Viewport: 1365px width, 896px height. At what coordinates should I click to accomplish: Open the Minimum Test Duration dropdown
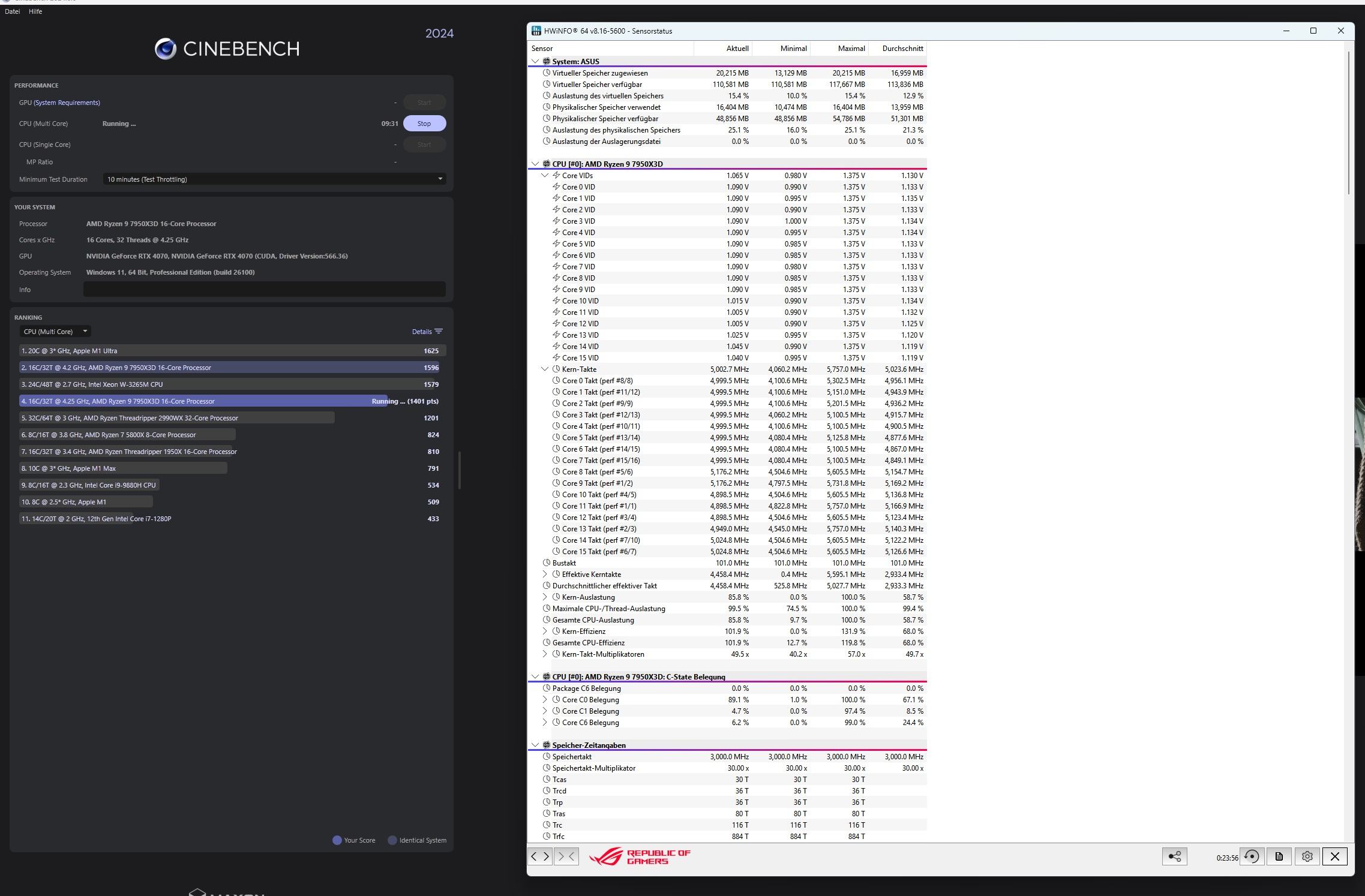274,179
